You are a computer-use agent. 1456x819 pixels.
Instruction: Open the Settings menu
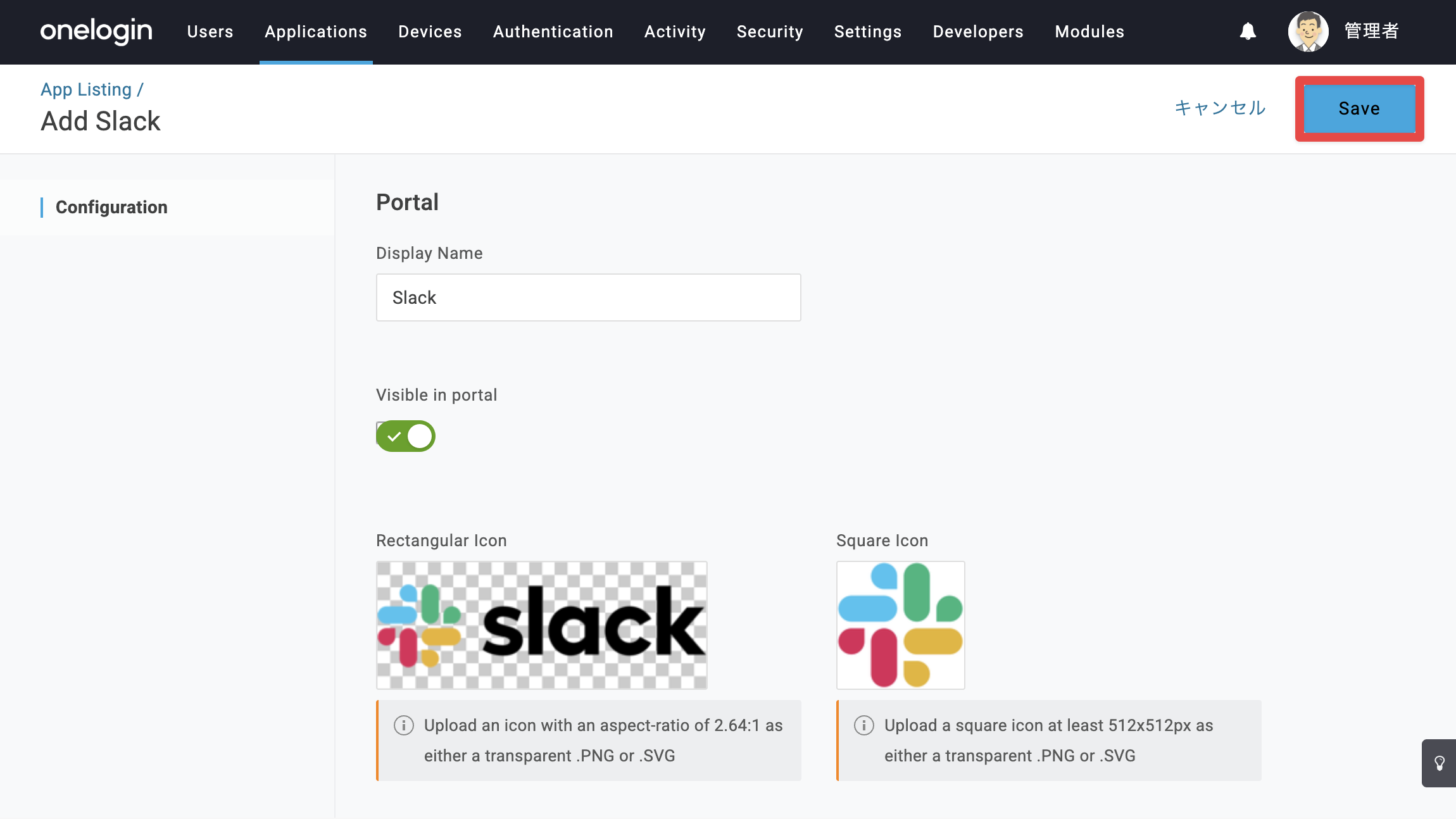(x=868, y=32)
